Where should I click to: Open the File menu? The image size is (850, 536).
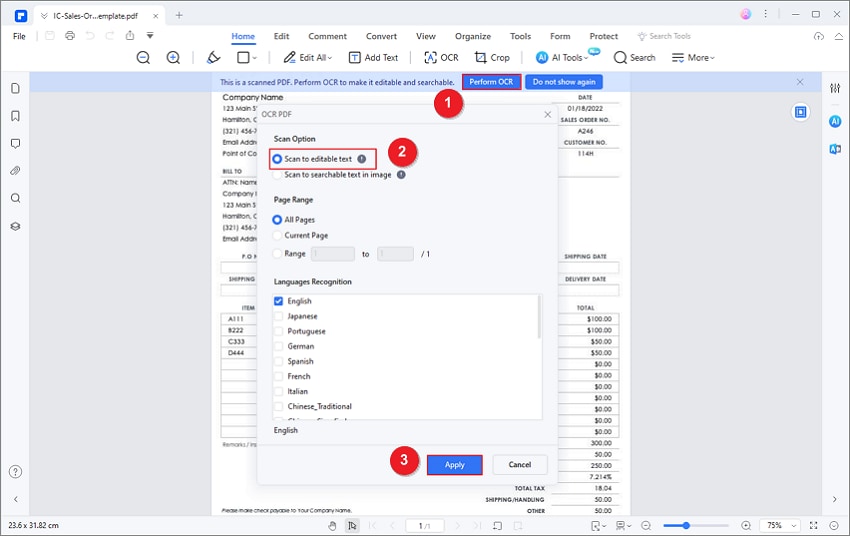[x=19, y=36]
